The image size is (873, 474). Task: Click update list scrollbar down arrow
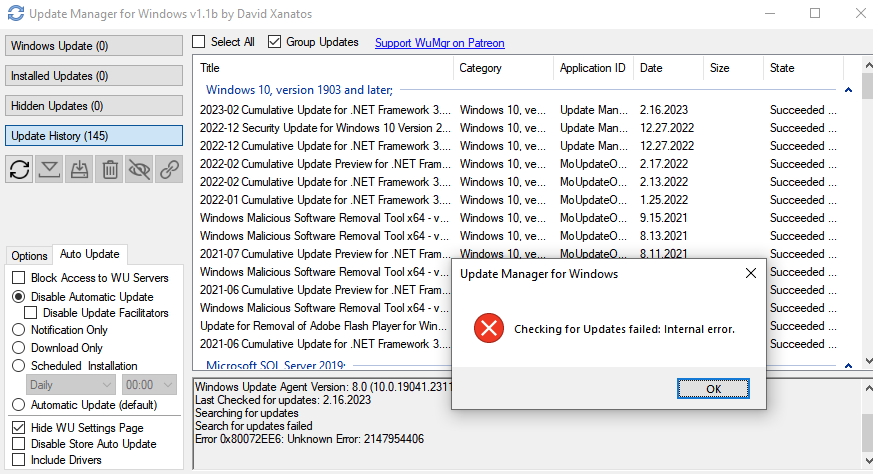click(868, 361)
